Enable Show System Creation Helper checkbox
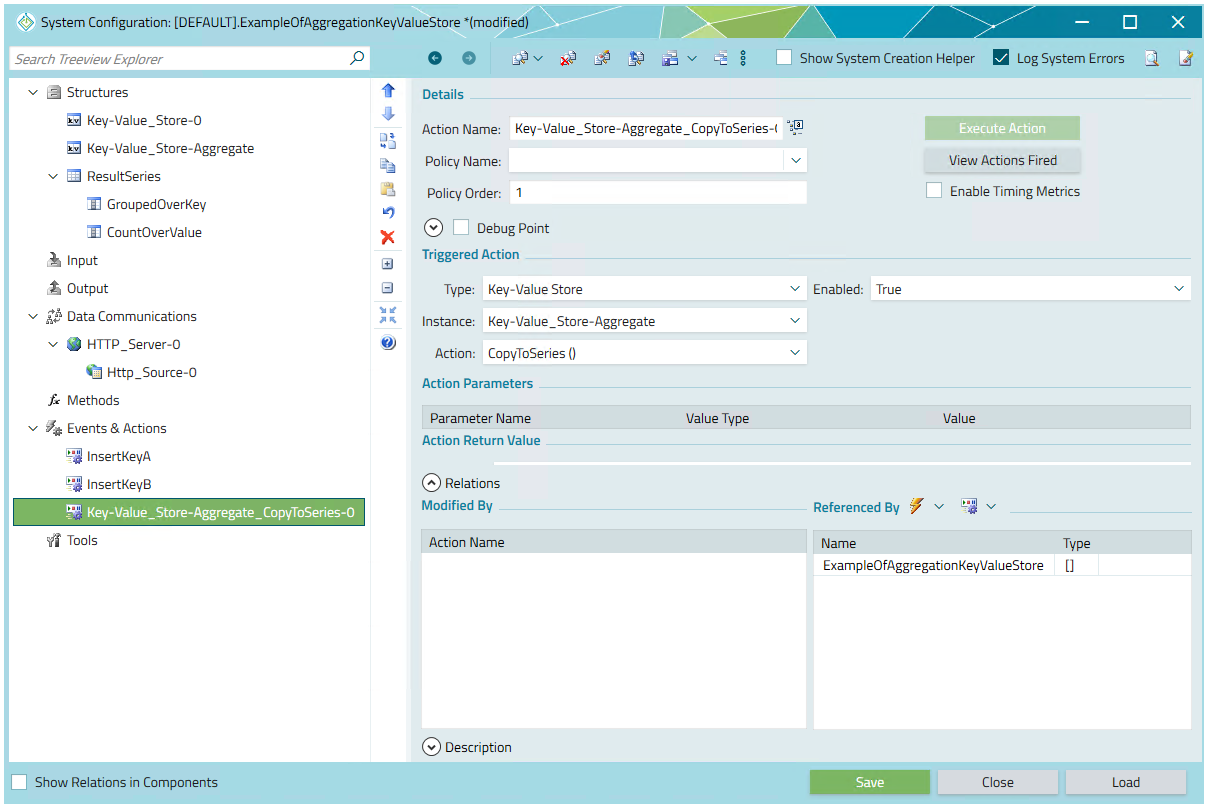Screen dimensions: 1209x807 [785, 58]
